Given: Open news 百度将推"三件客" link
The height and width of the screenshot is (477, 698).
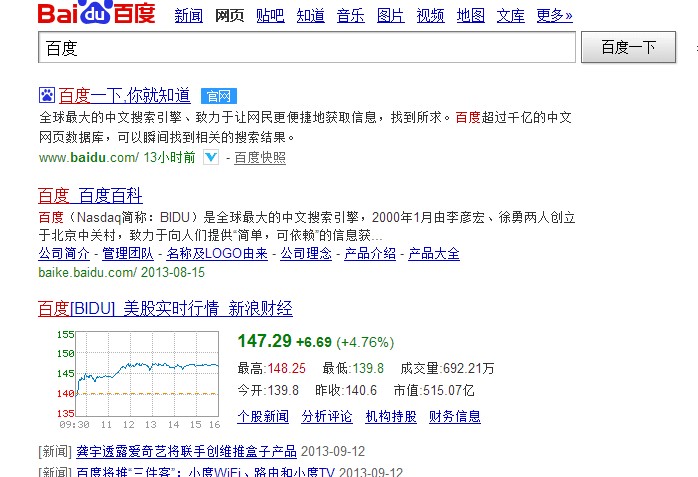Looking at the screenshot, I should [205, 472].
